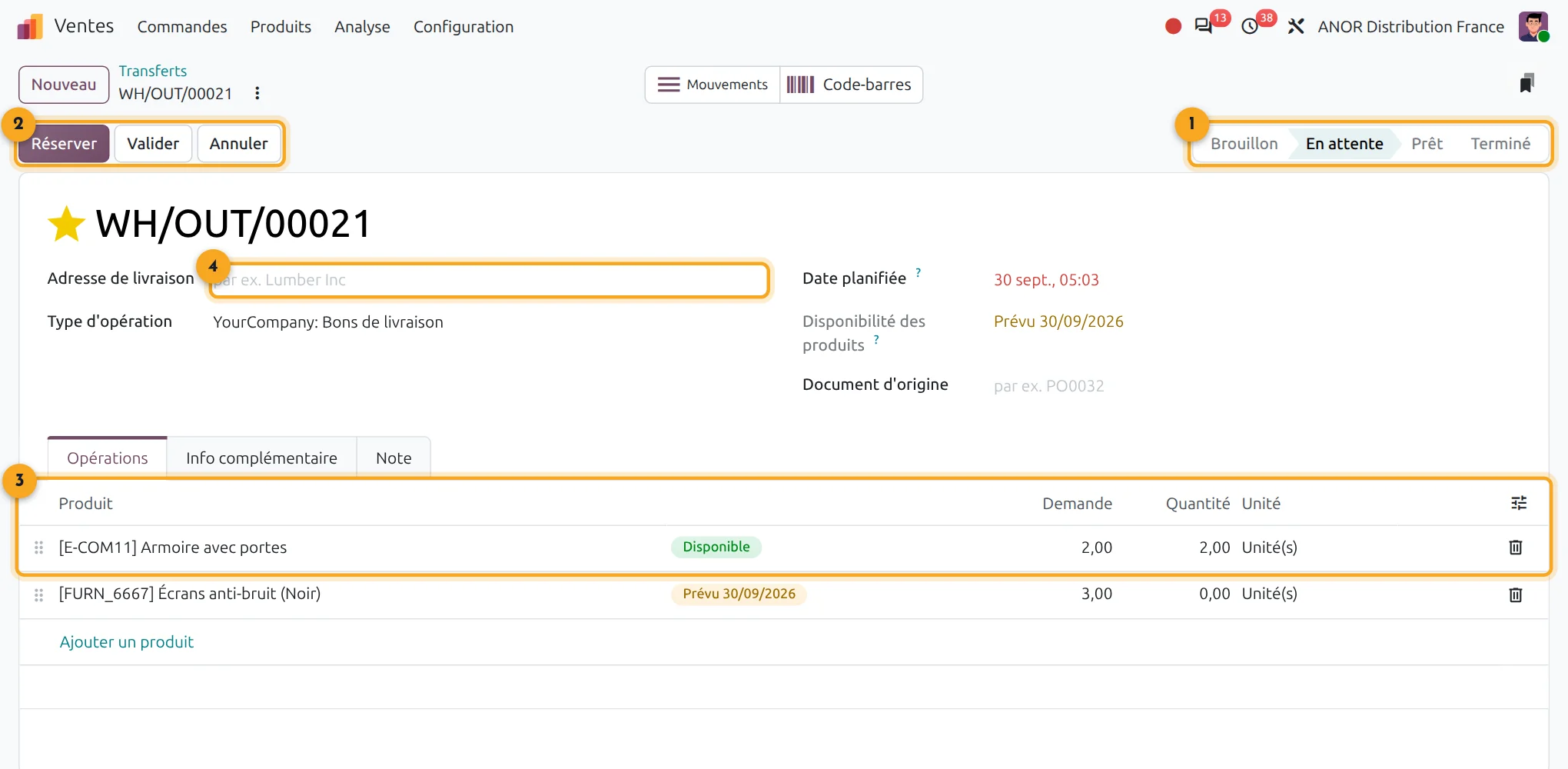Go back to Transferts breadcrumb
The height and width of the screenshot is (769, 1568).
tap(153, 71)
